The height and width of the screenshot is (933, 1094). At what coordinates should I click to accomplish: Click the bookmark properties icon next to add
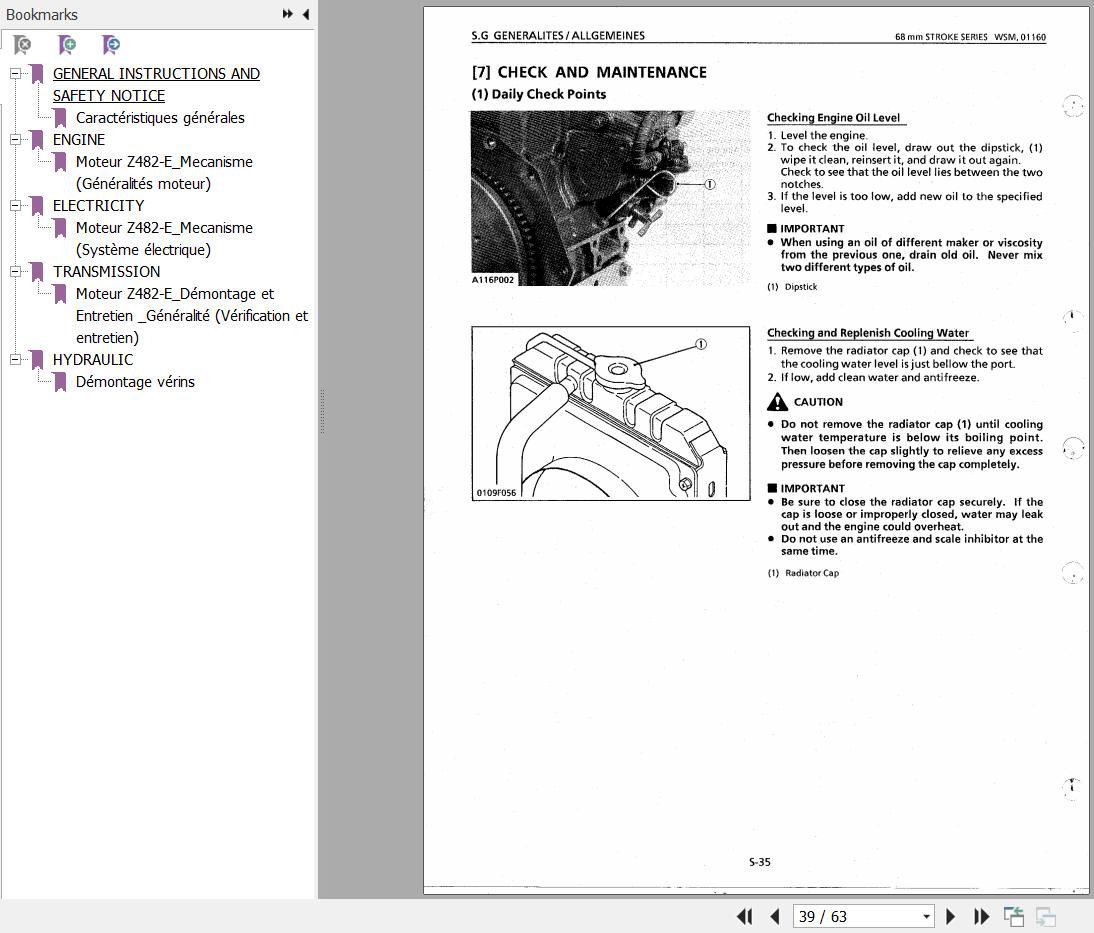point(111,45)
